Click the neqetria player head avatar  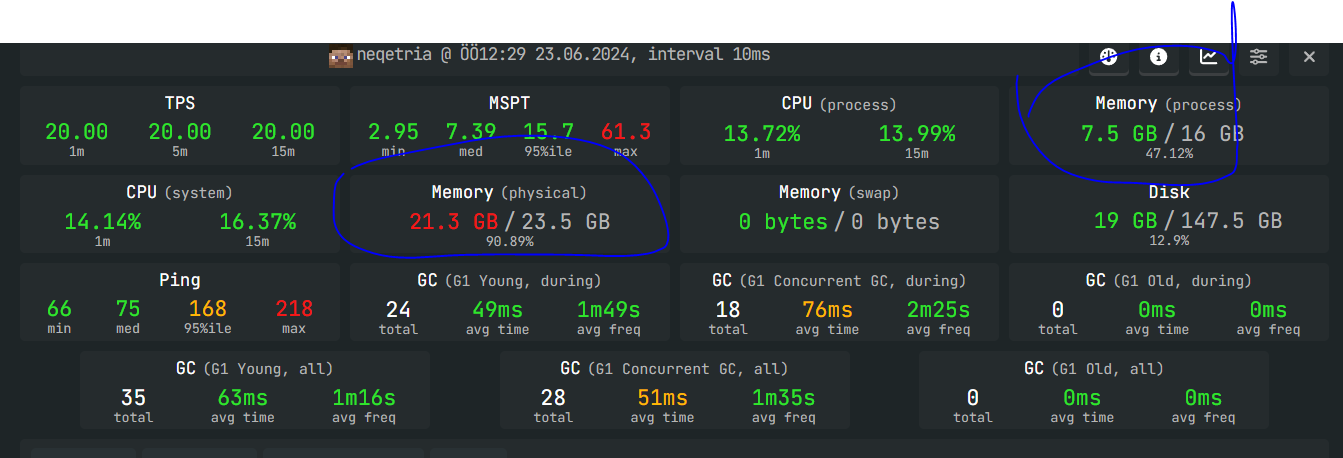coord(342,56)
